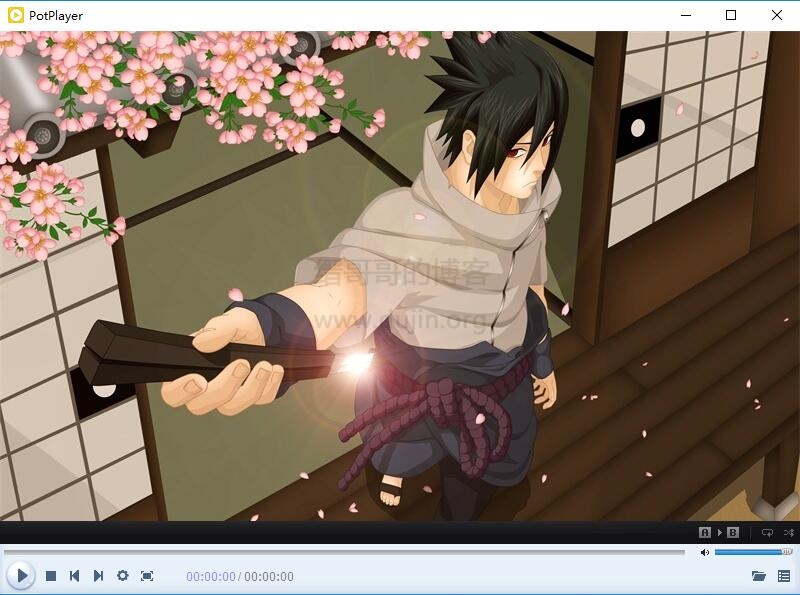Click the PotPlayer logo icon

coord(15,15)
